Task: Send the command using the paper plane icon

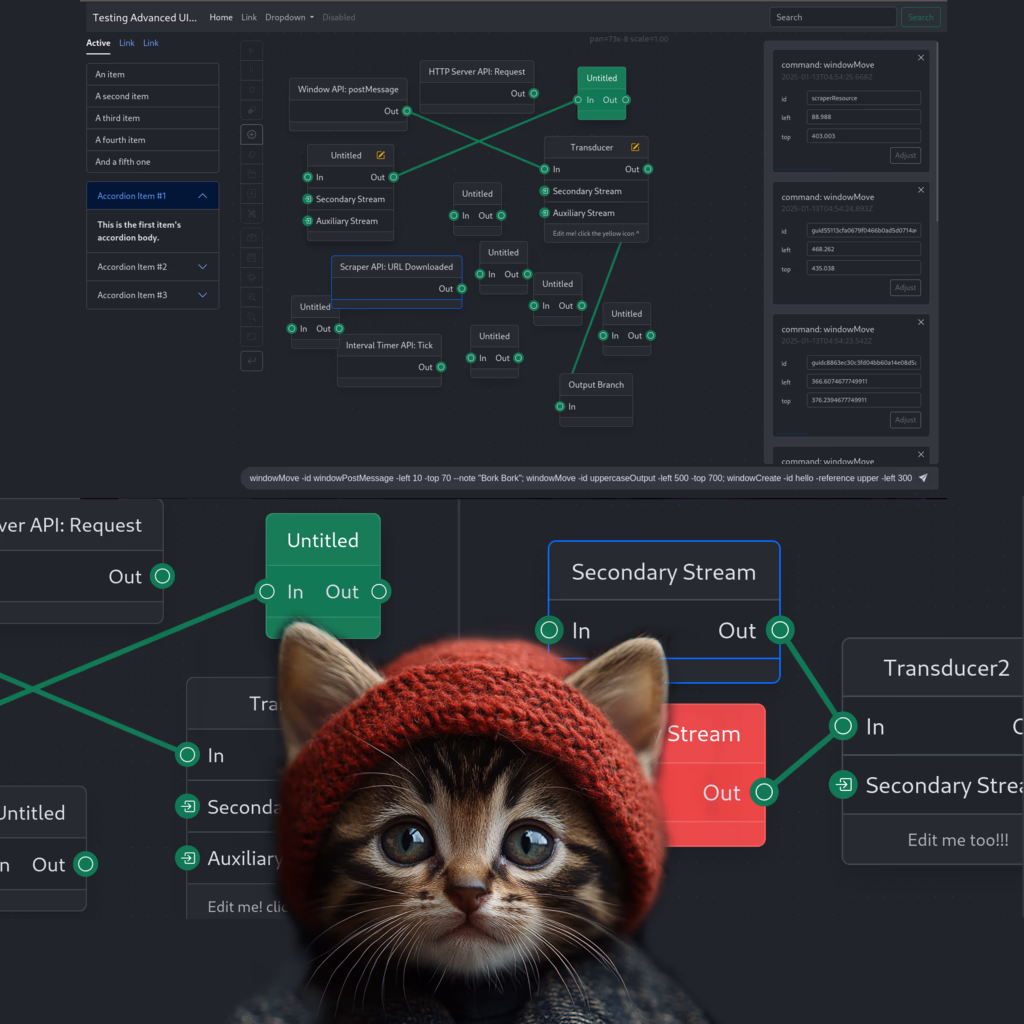Action: point(923,478)
